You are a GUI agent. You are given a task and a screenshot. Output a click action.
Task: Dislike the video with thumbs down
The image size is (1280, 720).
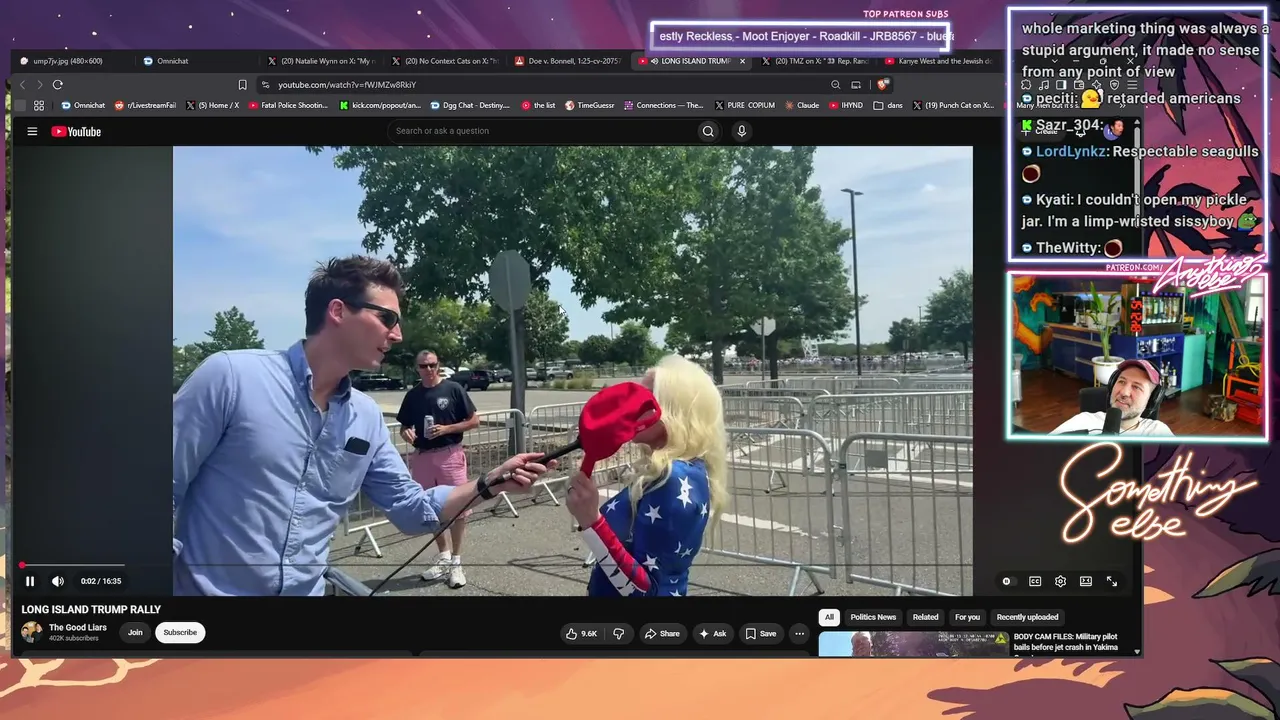coord(619,633)
